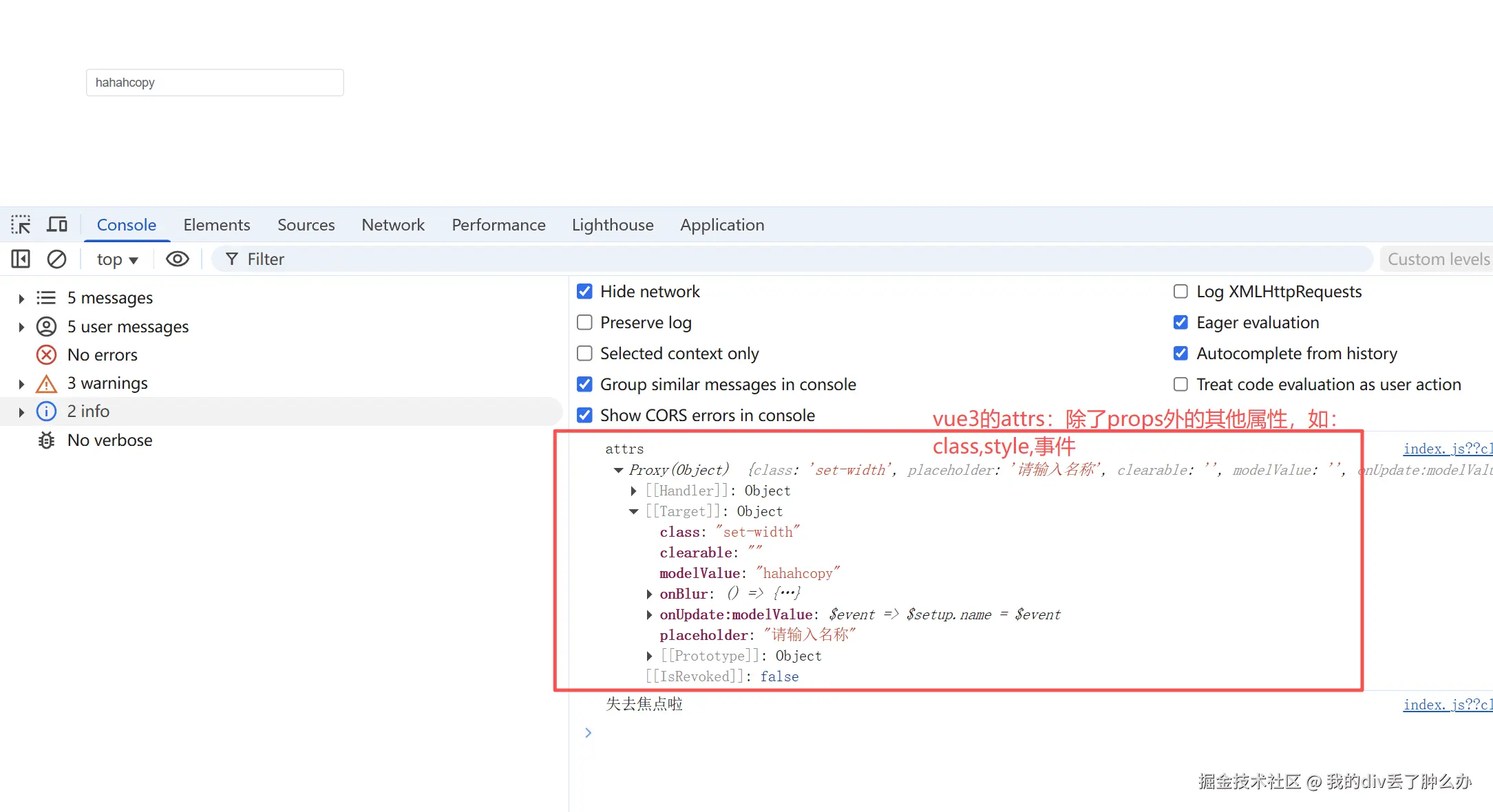Clear console with the ban icon

(56, 259)
